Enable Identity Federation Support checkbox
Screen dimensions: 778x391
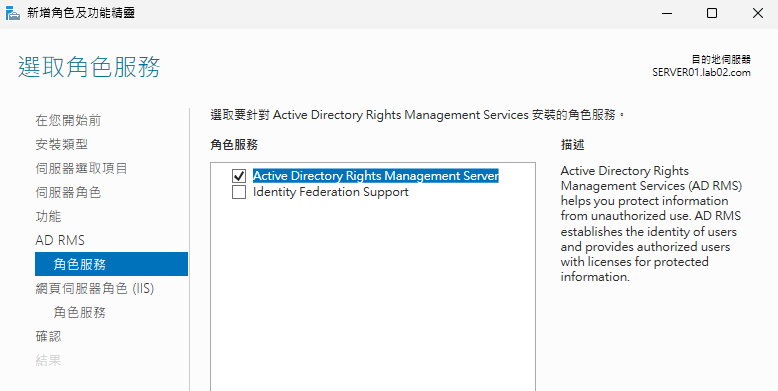point(239,193)
